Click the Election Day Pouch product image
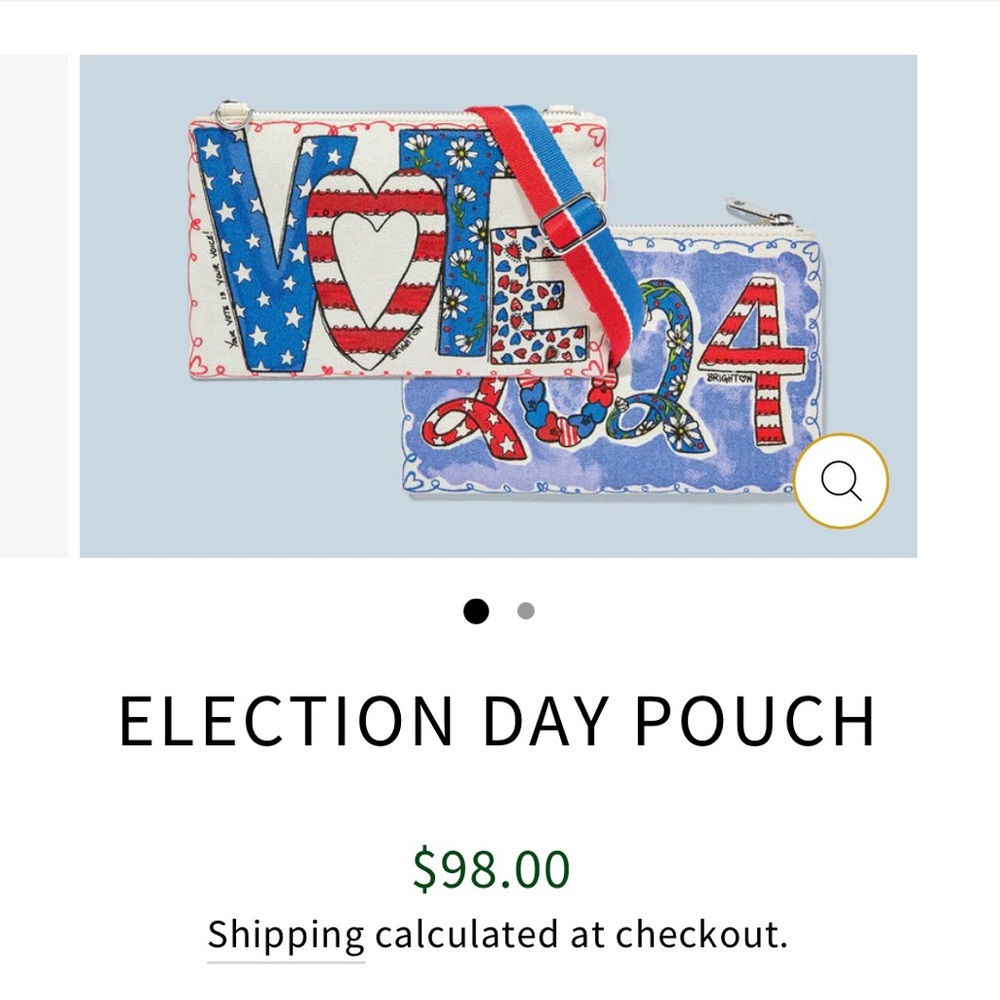Screen dimensions: 1000x1000 coord(498,306)
